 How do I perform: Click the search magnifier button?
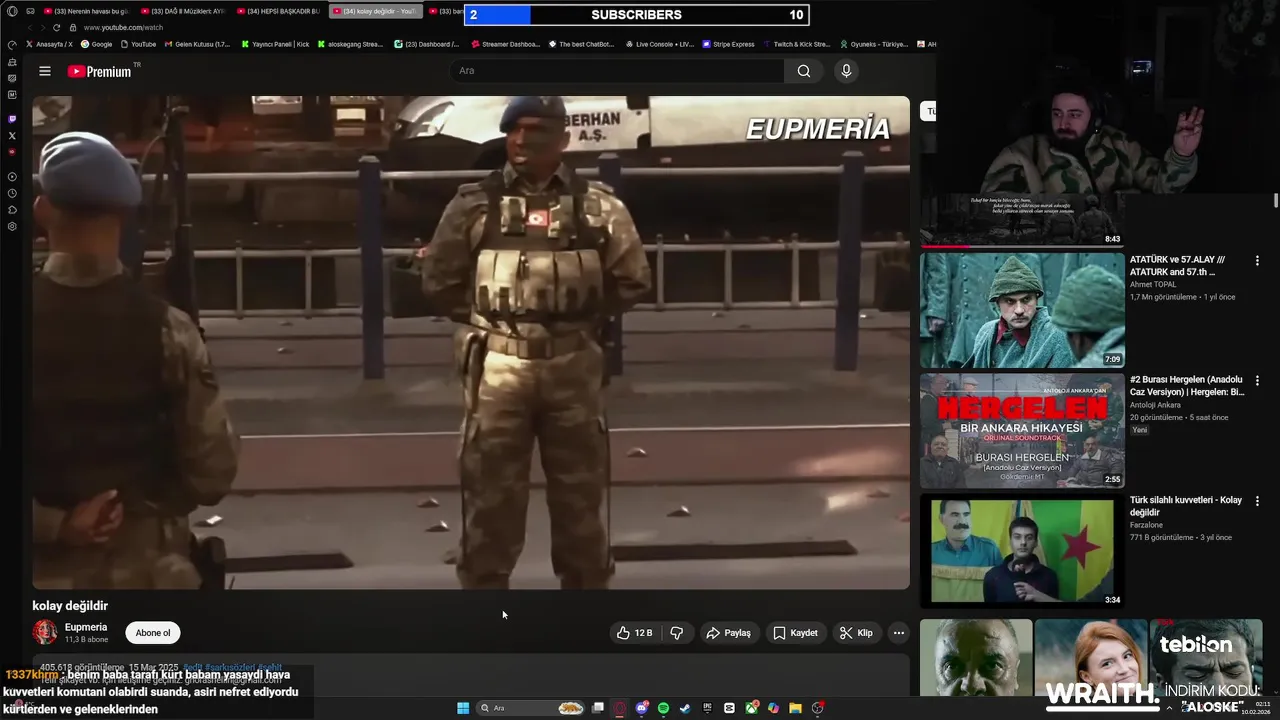point(804,71)
